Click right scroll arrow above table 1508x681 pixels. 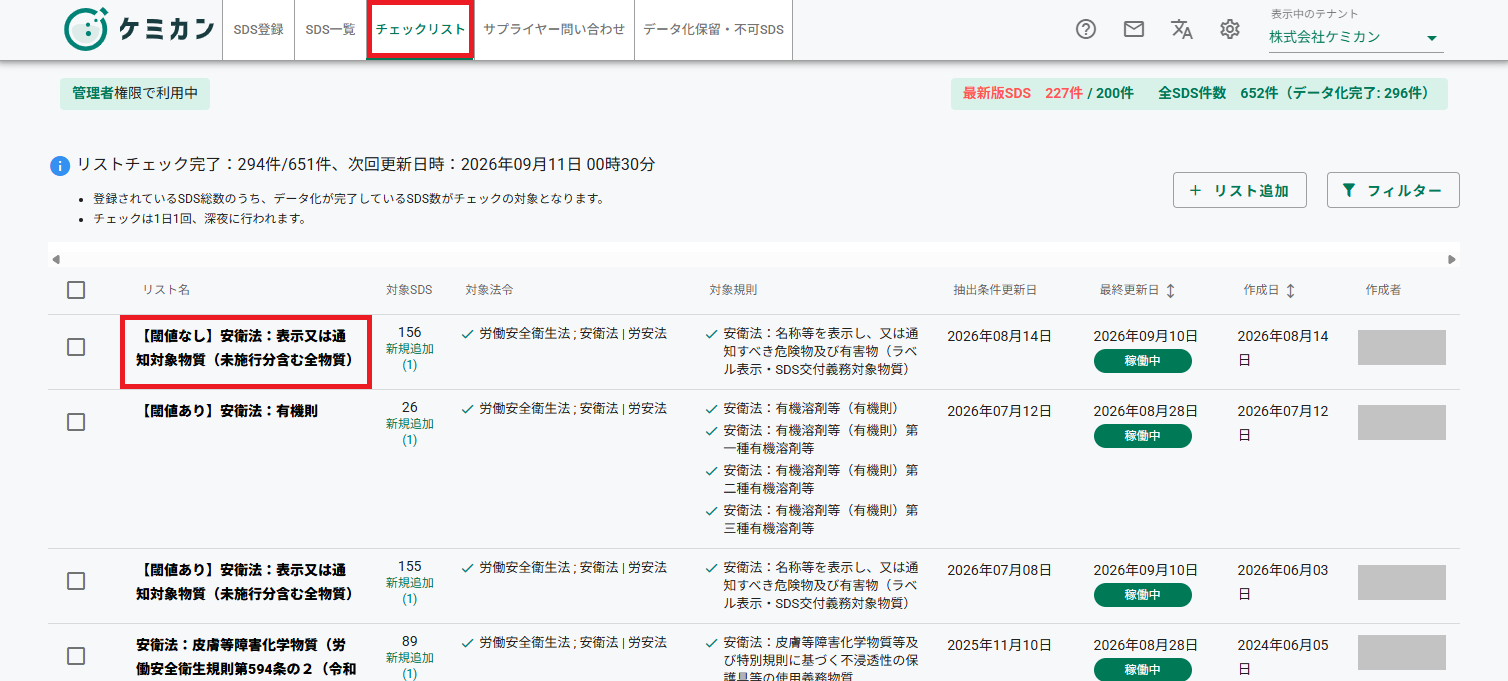click(x=1452, y=259)
